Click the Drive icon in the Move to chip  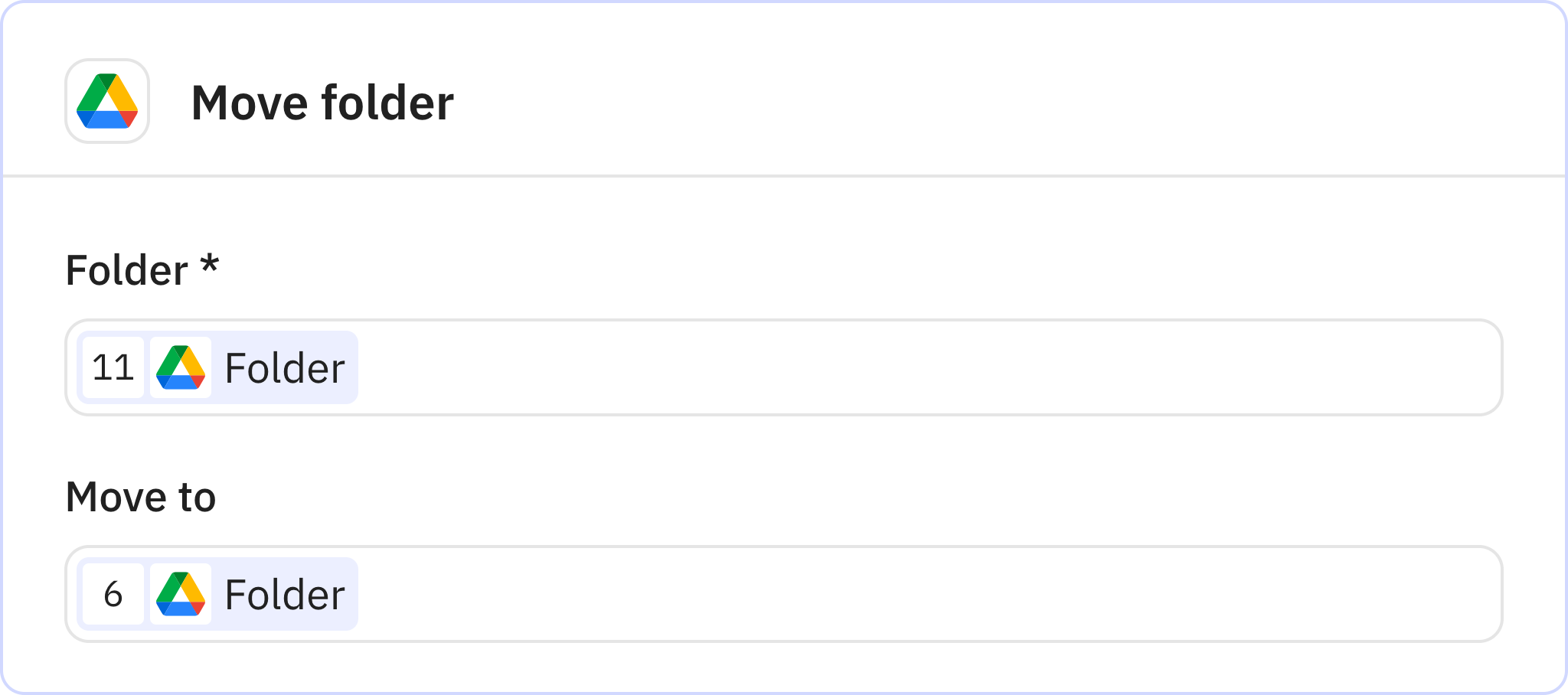181,594
